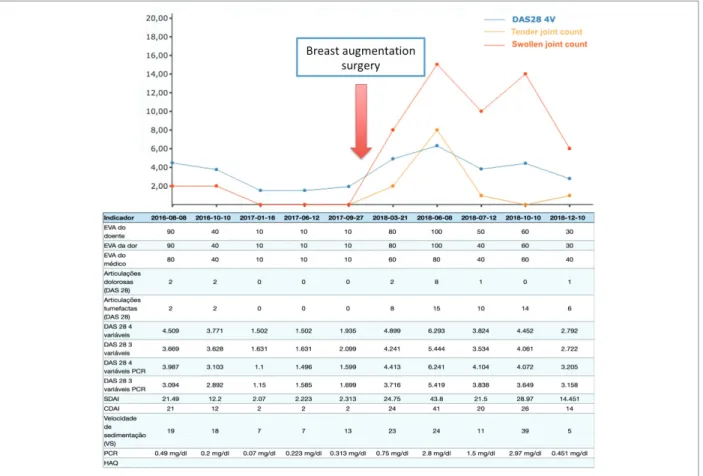Click the PCR value 2.8 mg/dl
This screenshot has height=476, width=703.
point(437,454)
